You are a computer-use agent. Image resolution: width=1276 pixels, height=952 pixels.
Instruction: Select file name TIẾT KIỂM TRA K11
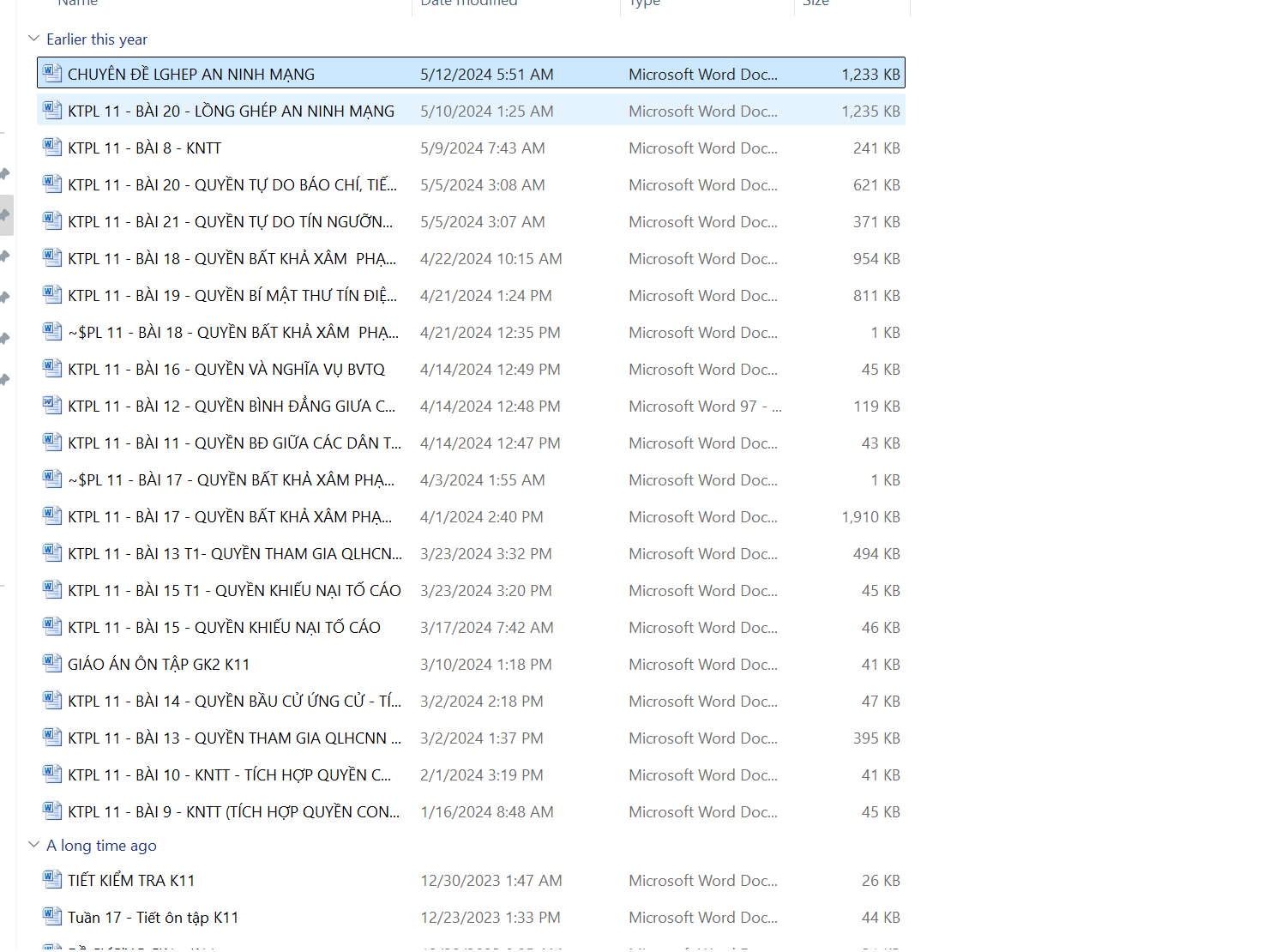click(x=131, y=881)
